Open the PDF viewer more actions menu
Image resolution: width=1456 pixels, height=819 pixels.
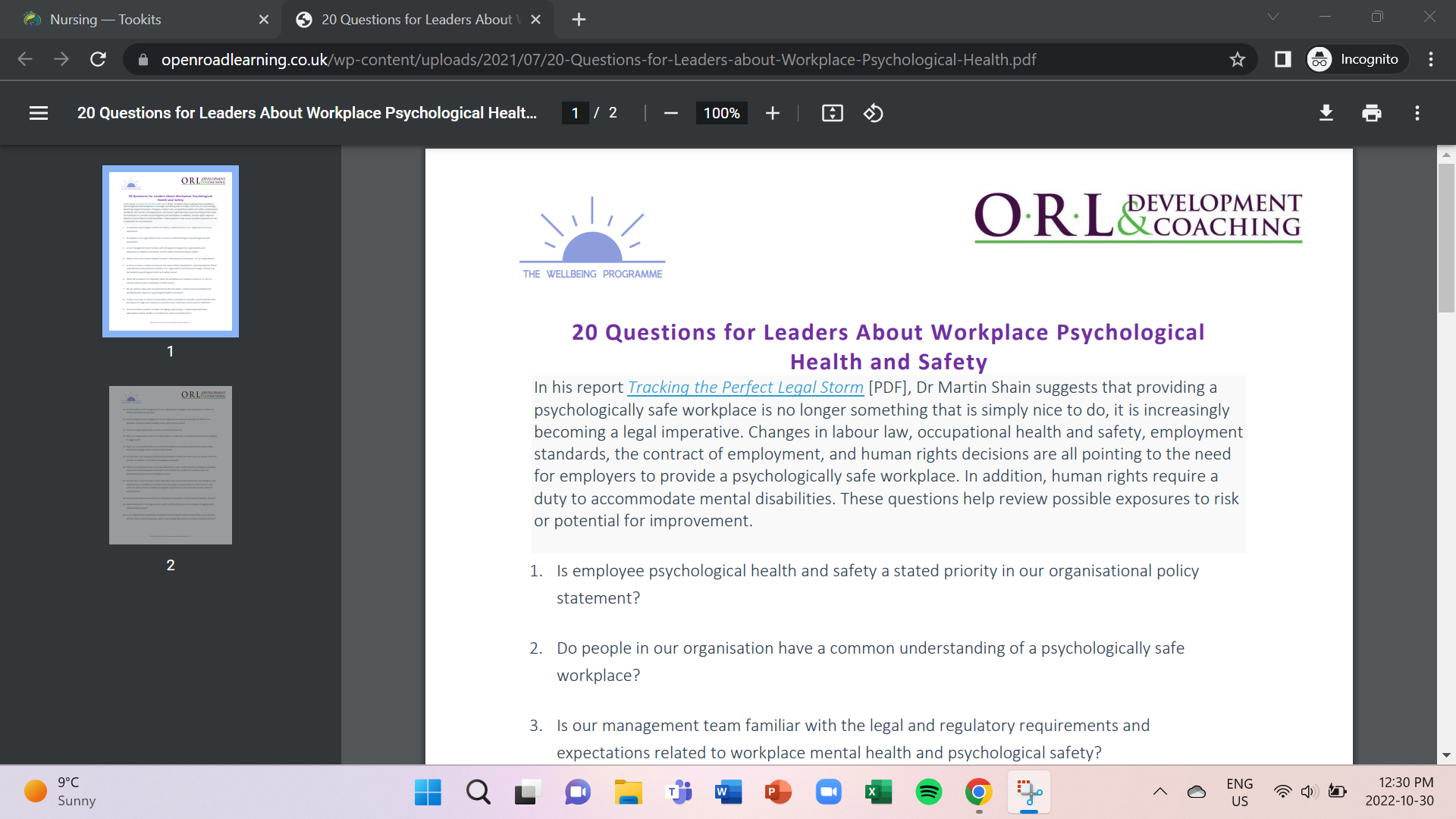coord(1417,113)
